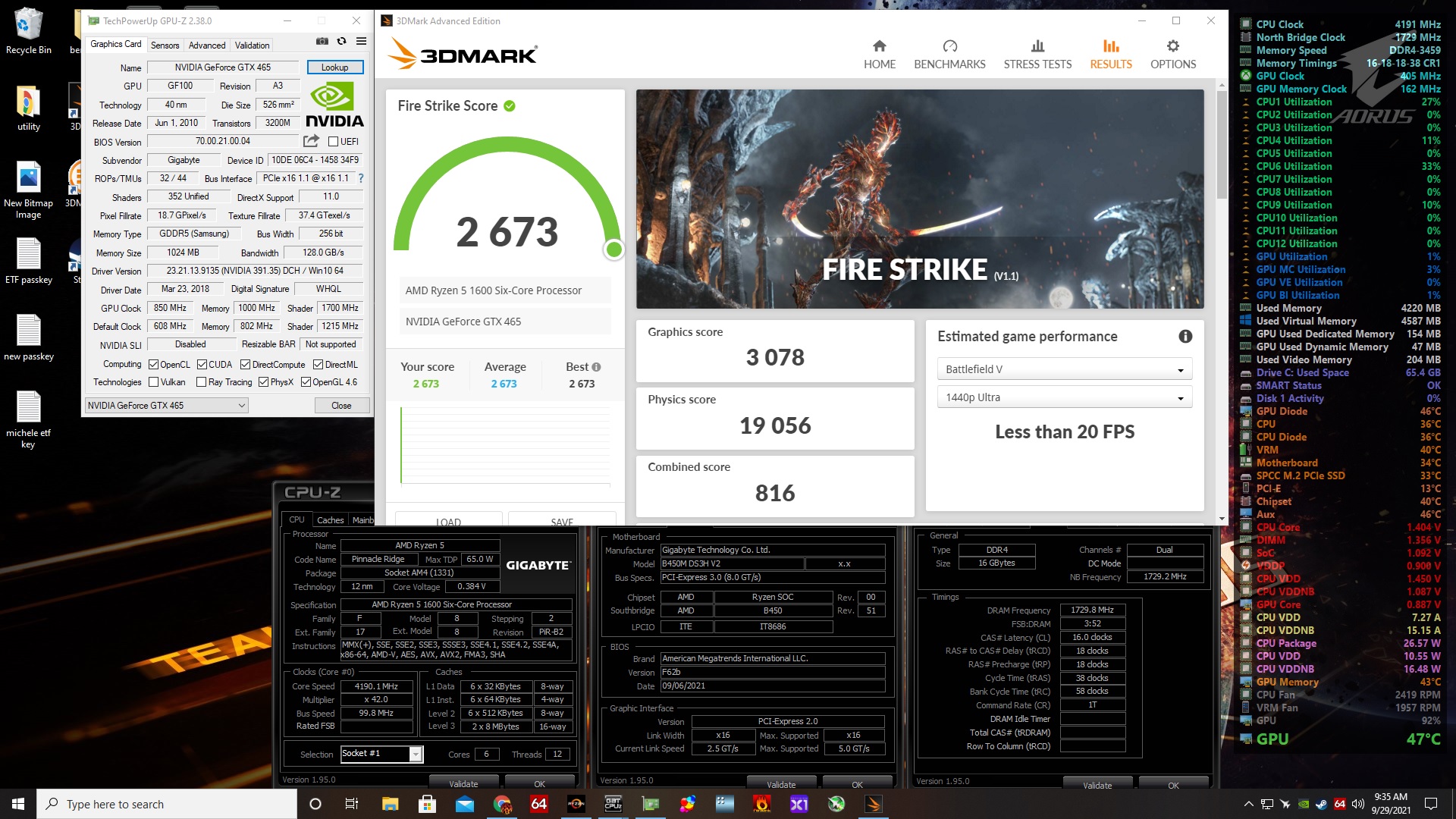
Task: Open the Windows Start menu
Action: coord(18,804)
